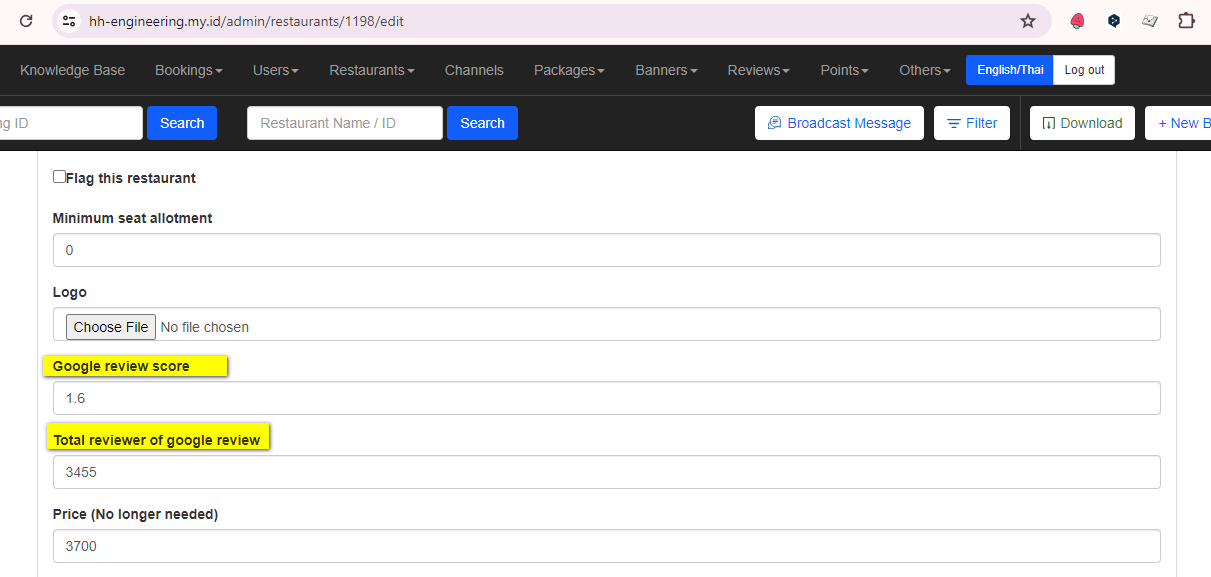Focus the Google review score field

pyautogui.click(x=606, y=398)
